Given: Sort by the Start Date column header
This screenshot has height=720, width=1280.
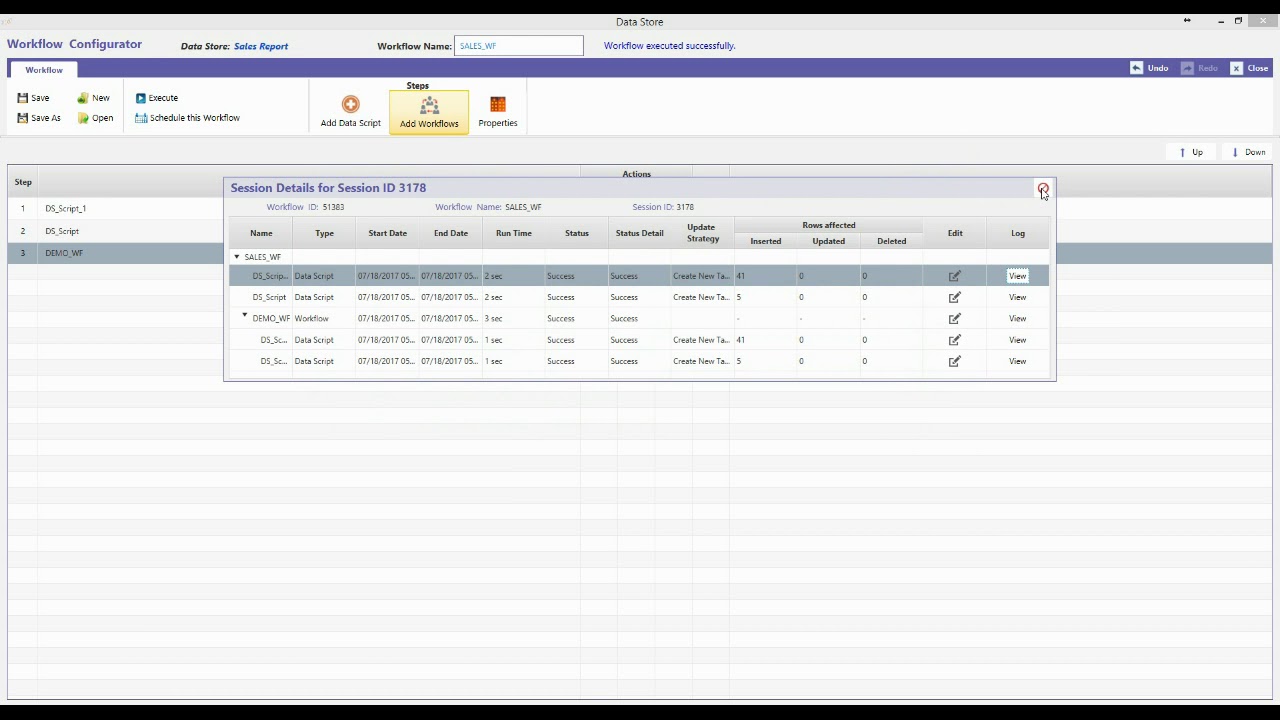Looking at the screenshot, I should [387, 233].
